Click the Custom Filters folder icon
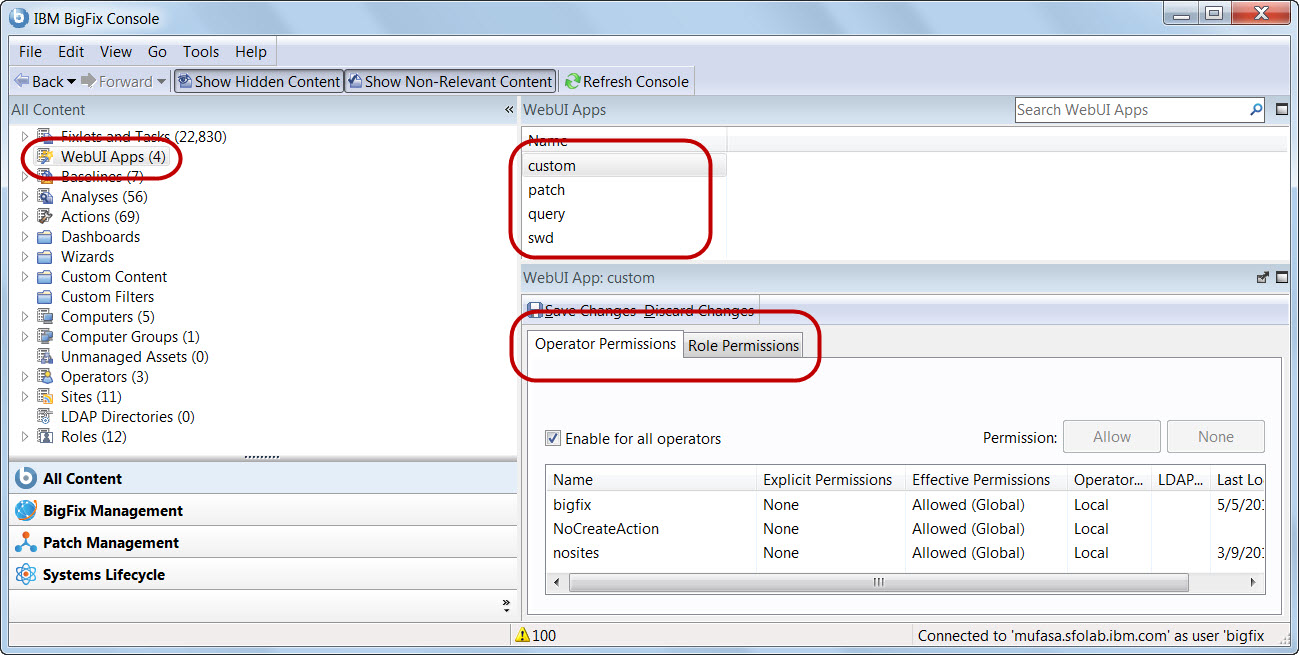The height and width of the screenshot is (655, 1299). 44,297
